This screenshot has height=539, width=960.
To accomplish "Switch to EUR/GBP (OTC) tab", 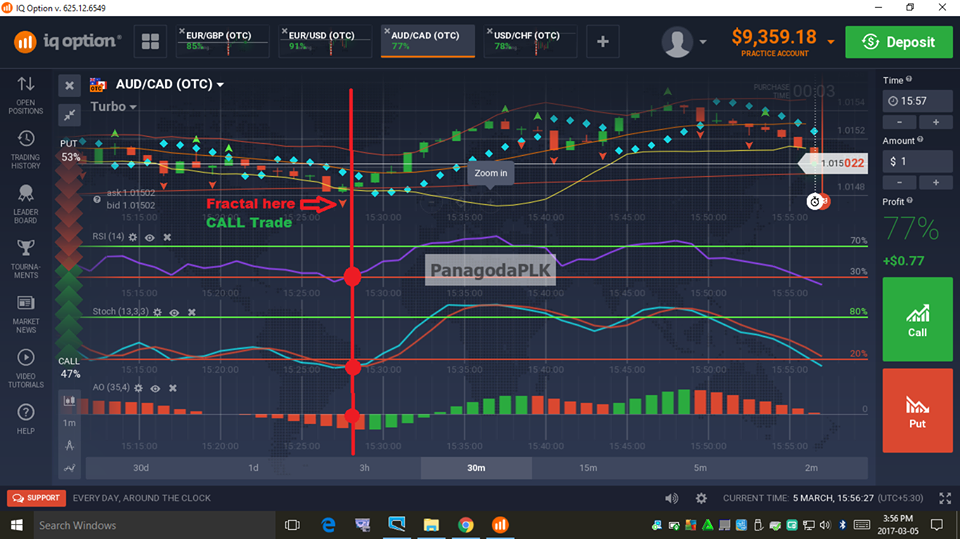I will tap(223, 41).
